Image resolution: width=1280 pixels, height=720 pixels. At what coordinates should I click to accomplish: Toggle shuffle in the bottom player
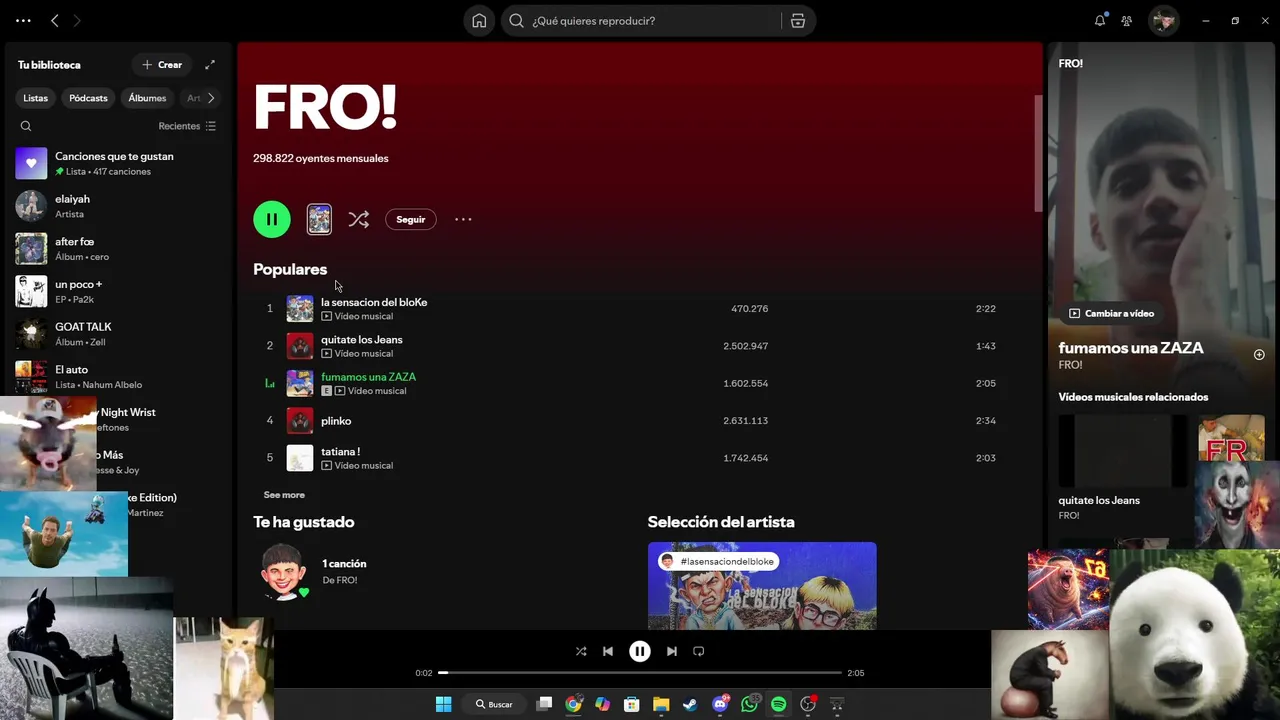pos(581,651)
